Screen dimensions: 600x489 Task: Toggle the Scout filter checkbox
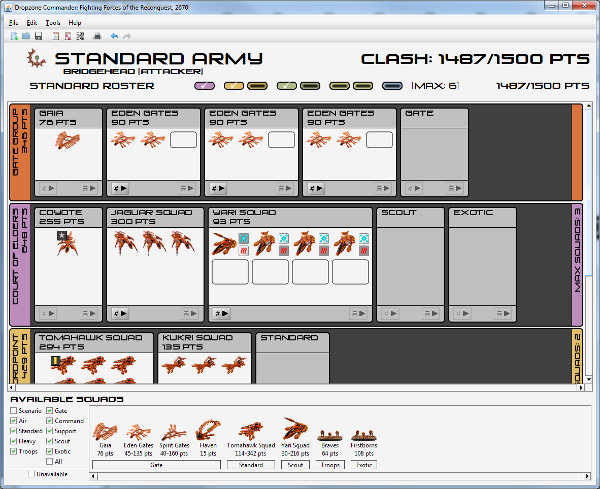pos(50,441)
